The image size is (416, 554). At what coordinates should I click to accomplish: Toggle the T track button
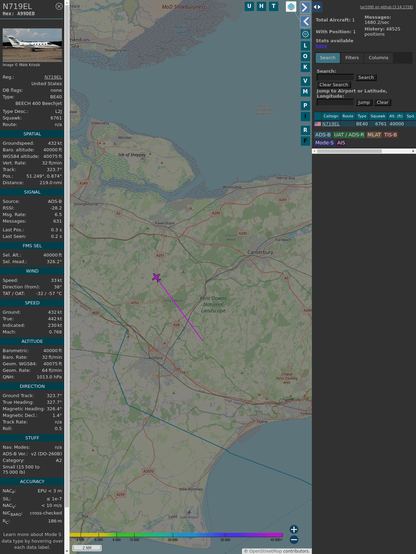pos(273,6)
